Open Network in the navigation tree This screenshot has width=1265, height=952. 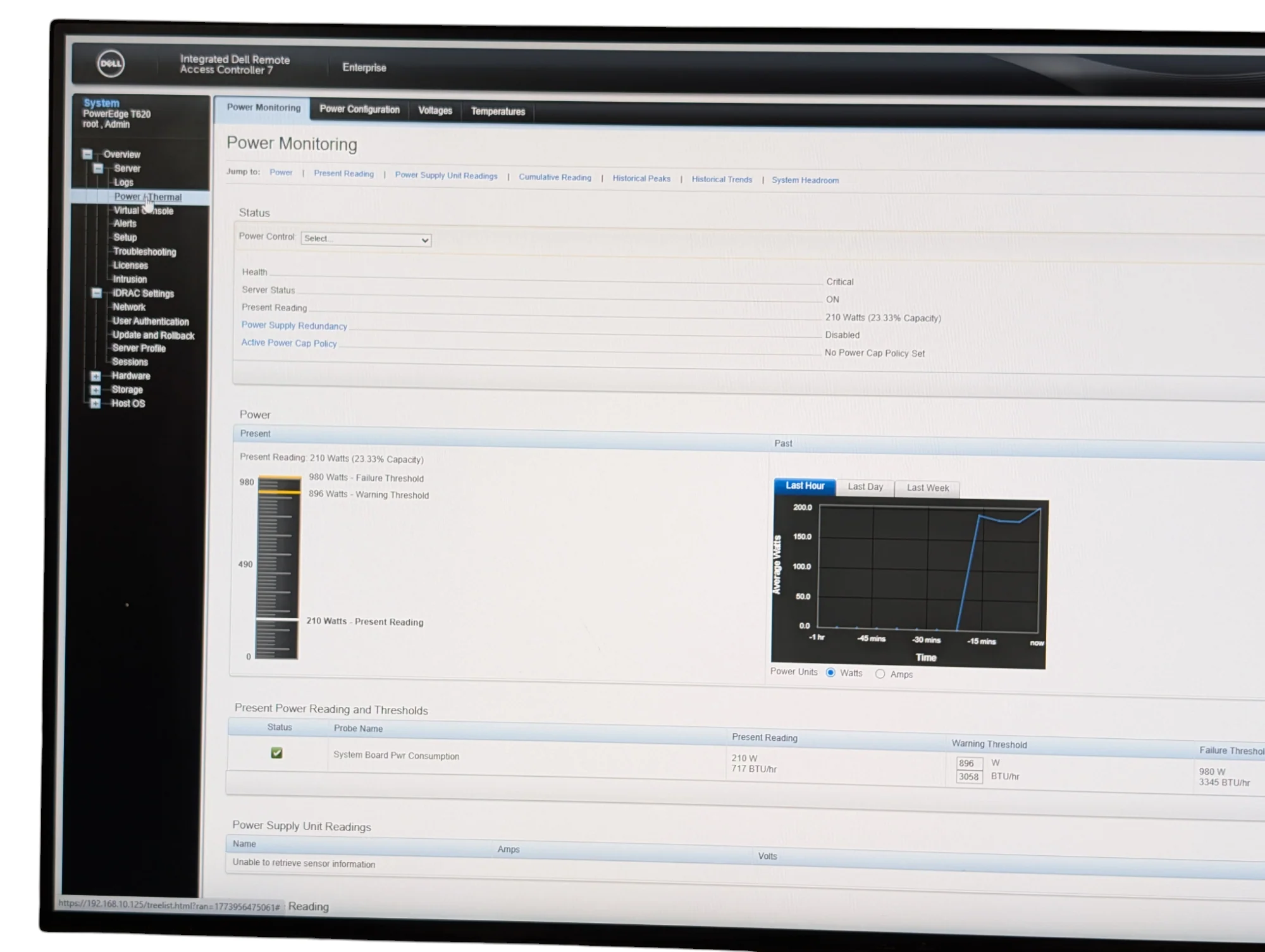point(129,307)
